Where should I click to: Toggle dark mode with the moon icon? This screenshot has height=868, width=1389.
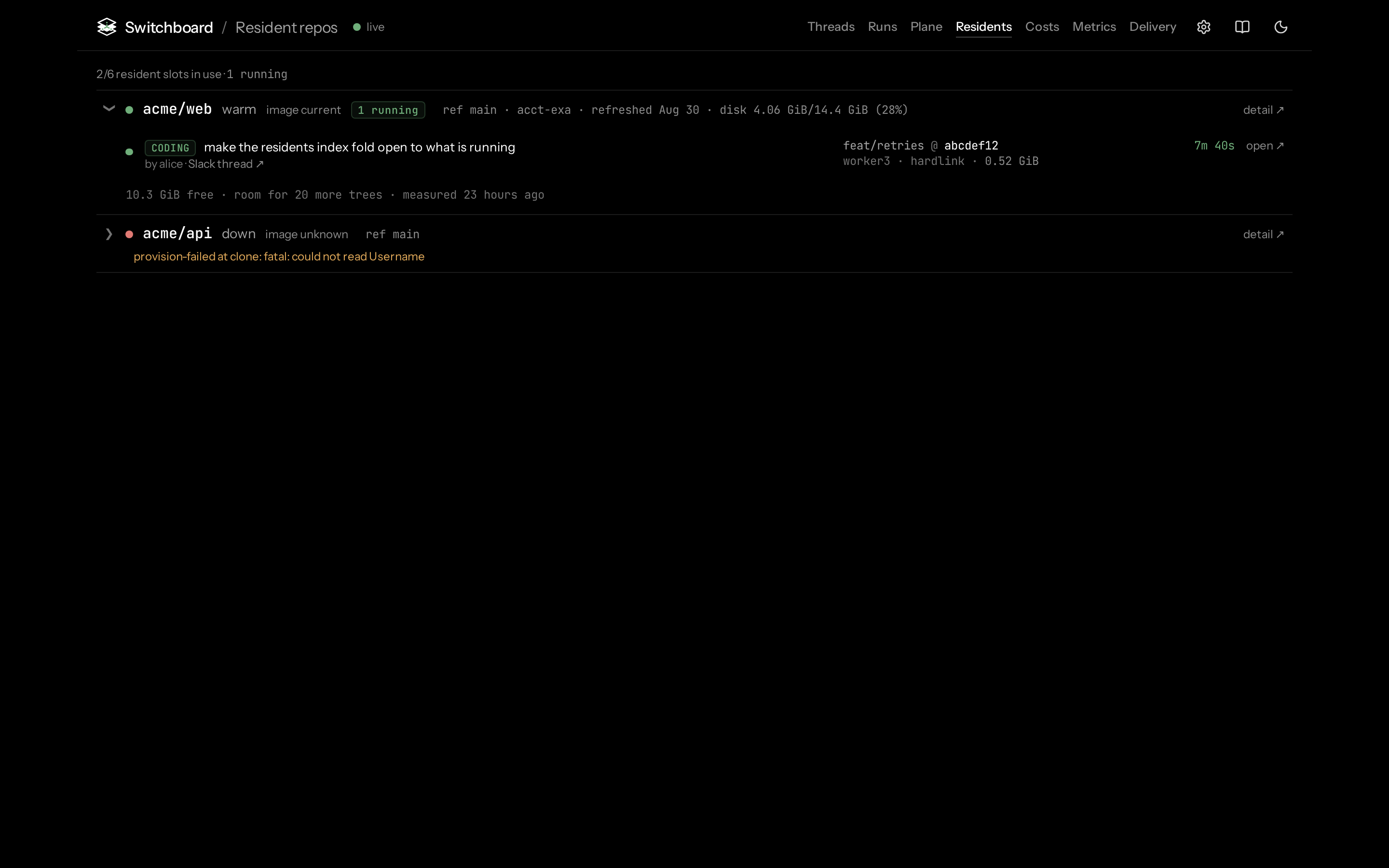[1280, 27]
